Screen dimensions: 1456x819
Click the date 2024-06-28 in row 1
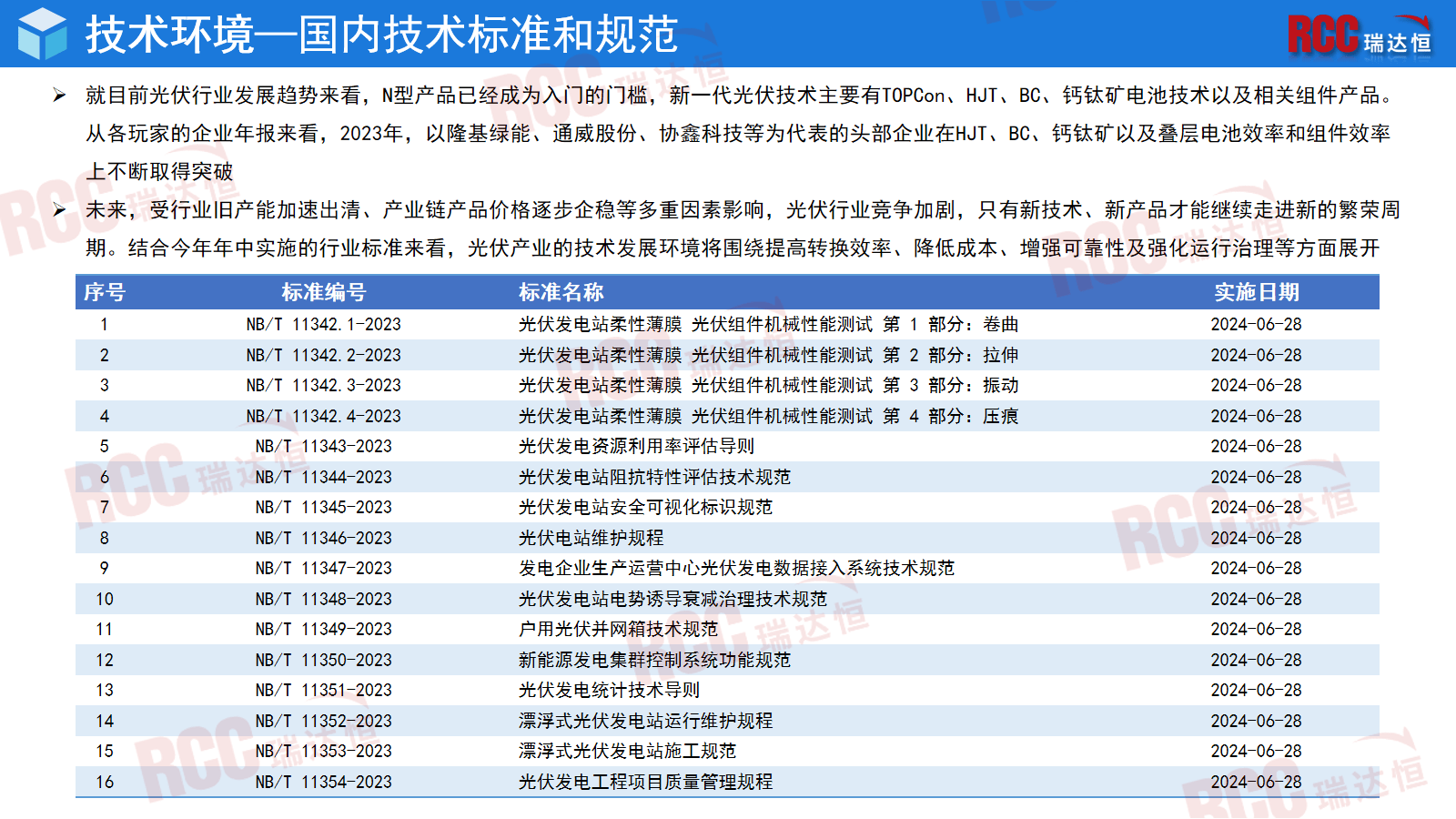tap(1257, 325)
